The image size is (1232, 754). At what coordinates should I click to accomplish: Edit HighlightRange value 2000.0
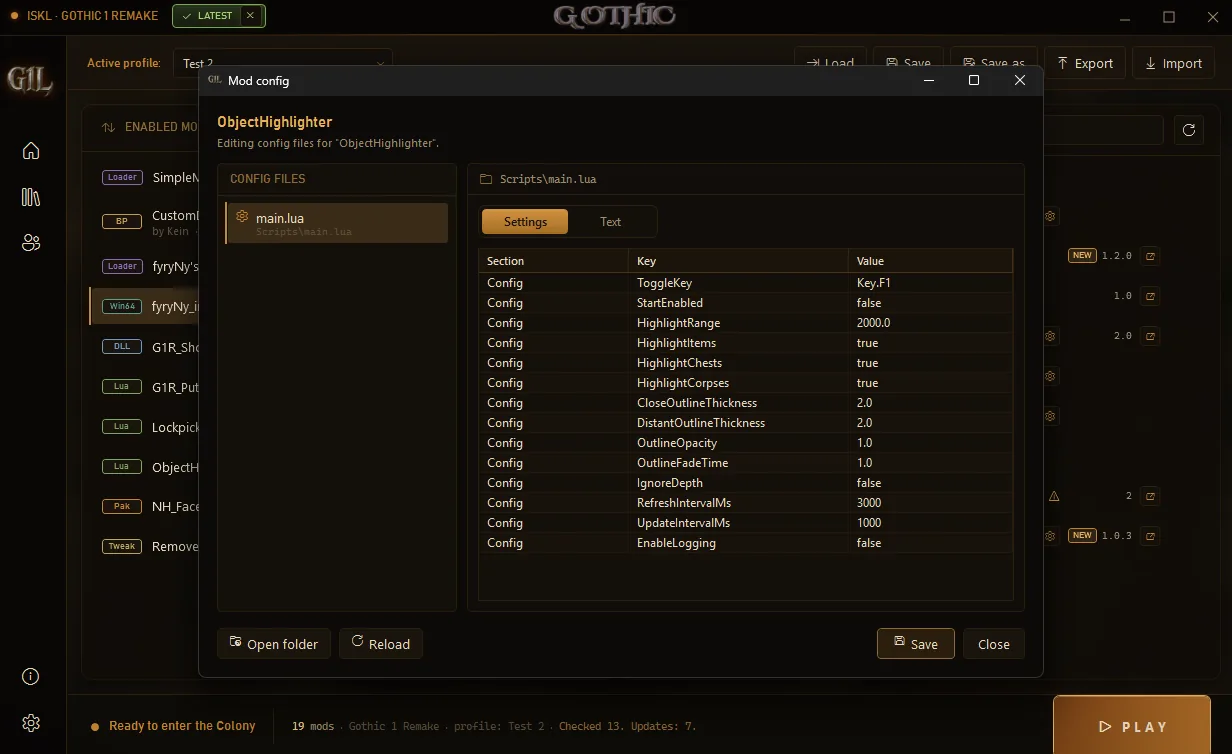tap(930, 323)
